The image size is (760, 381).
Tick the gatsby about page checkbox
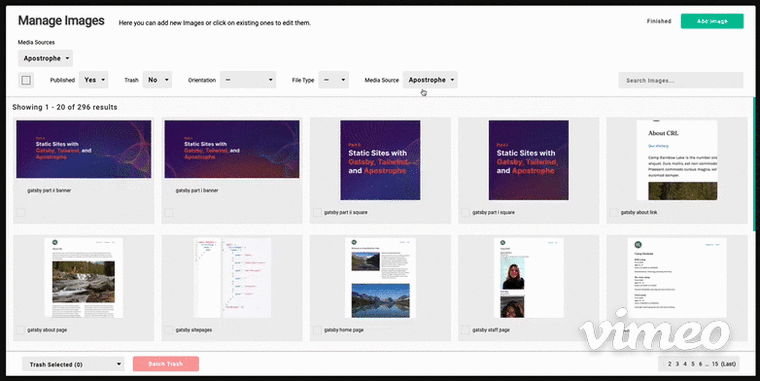[x=21, y=330]
